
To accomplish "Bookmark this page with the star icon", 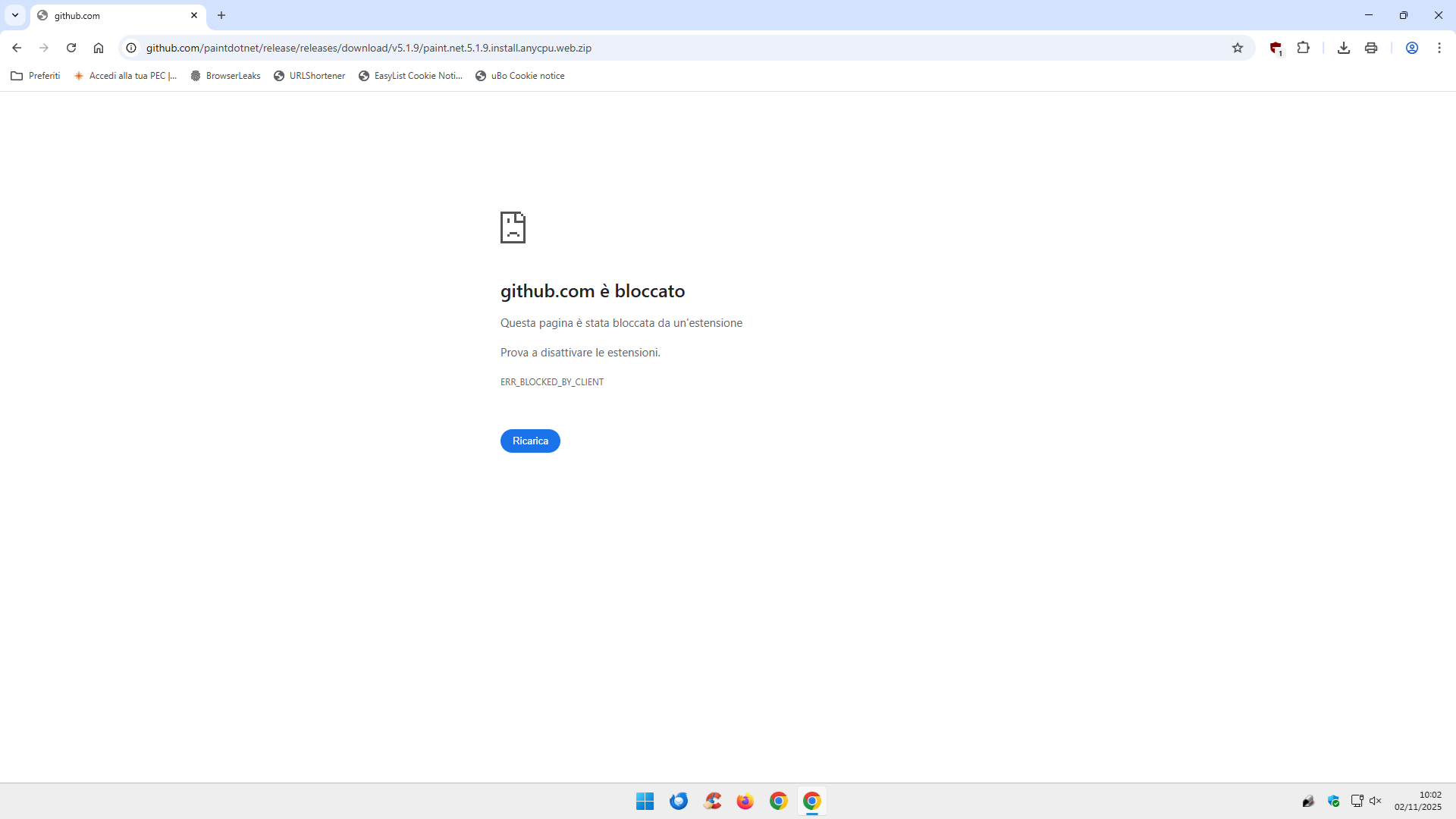I will 1238,48.
